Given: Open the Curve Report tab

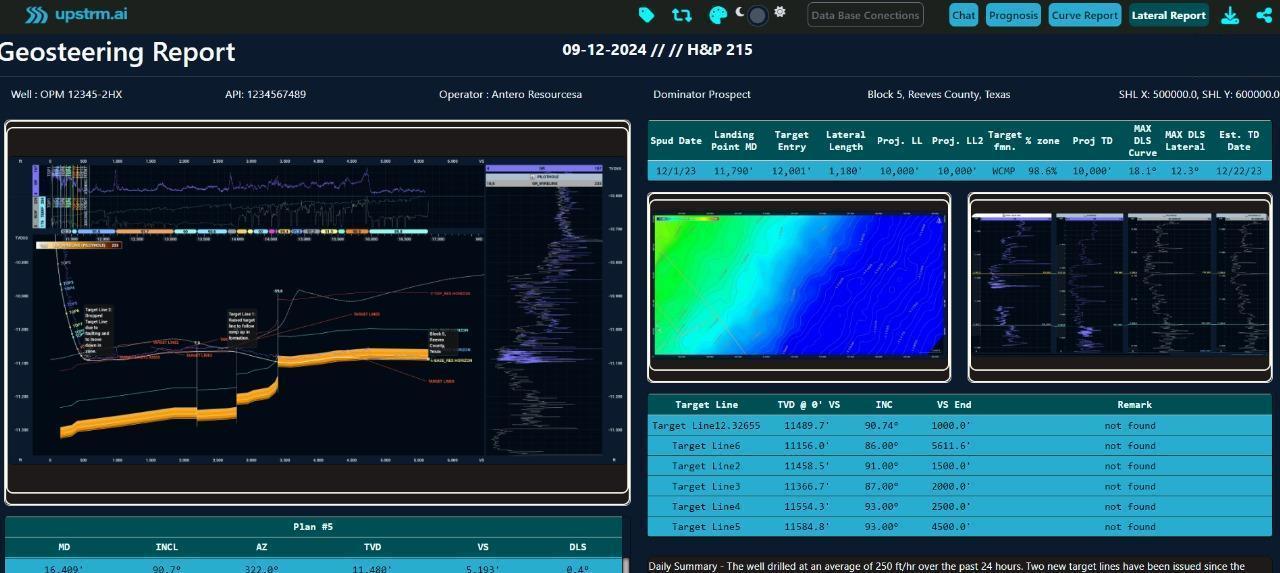Looking at the screenshot, I should [x=1085, y=15].
